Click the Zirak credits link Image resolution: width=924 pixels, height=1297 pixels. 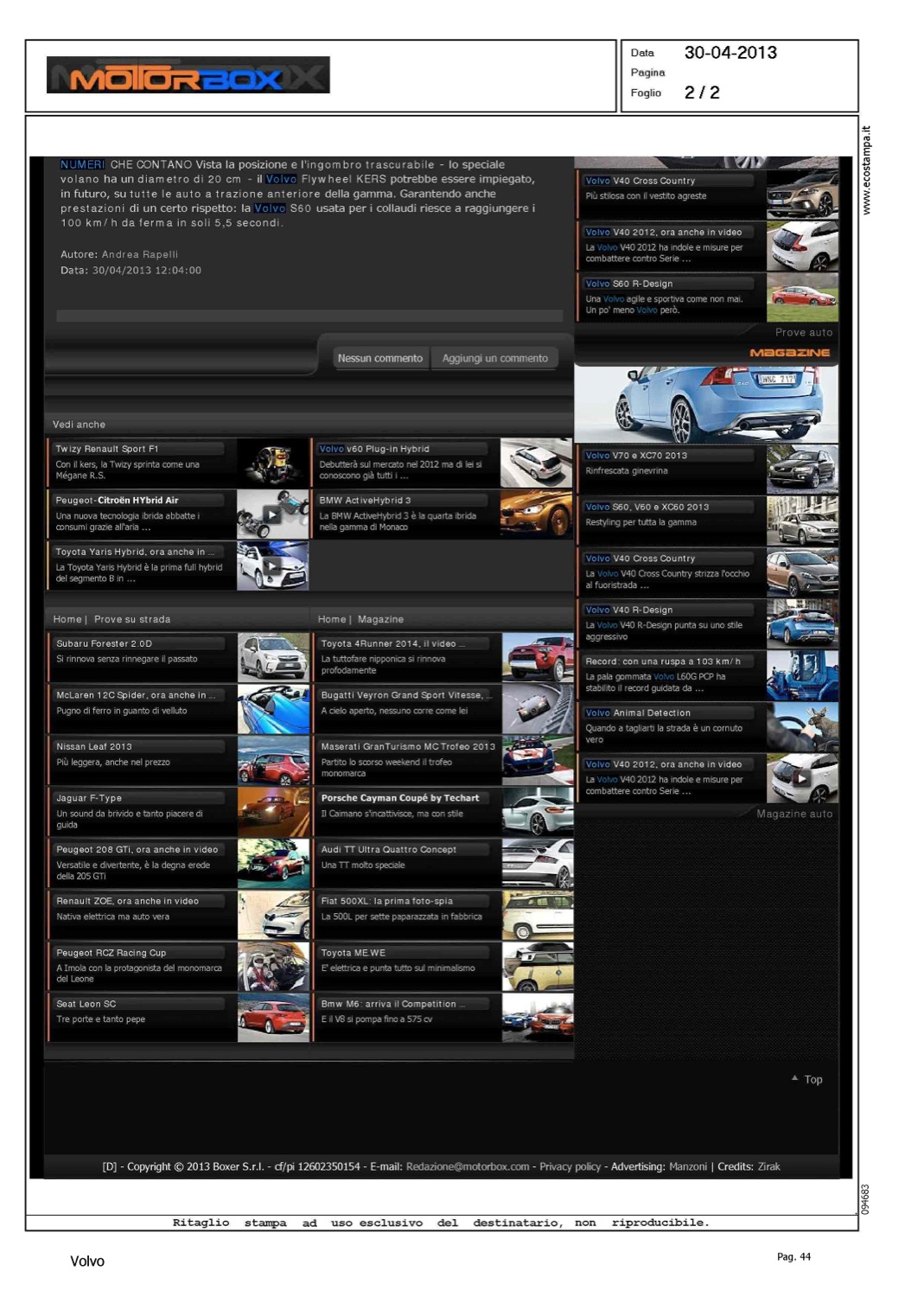point(768,1166)
